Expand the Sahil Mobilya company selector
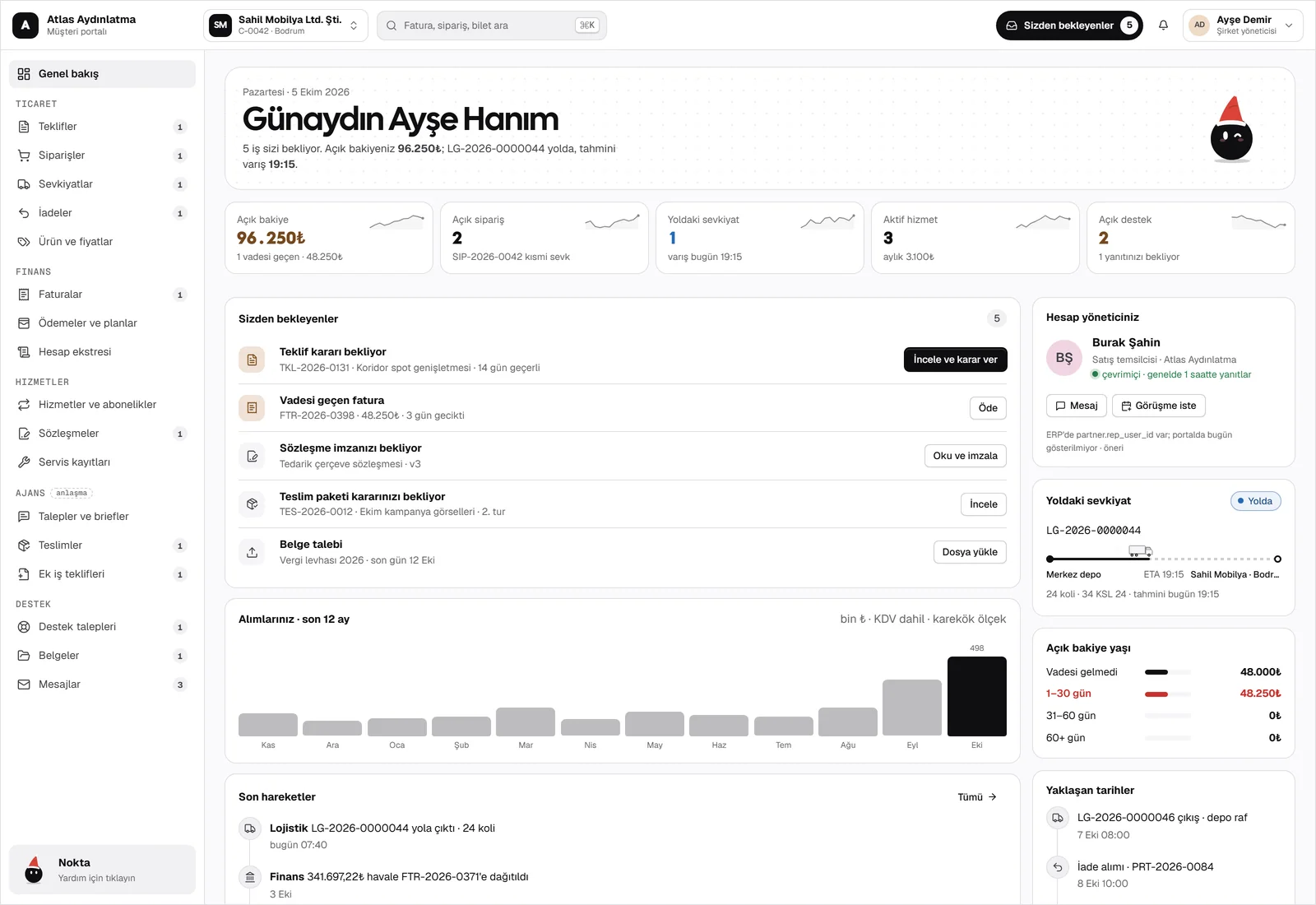Image resolution: width=1316 pixels, height=905 pixels. click(285, 26)
